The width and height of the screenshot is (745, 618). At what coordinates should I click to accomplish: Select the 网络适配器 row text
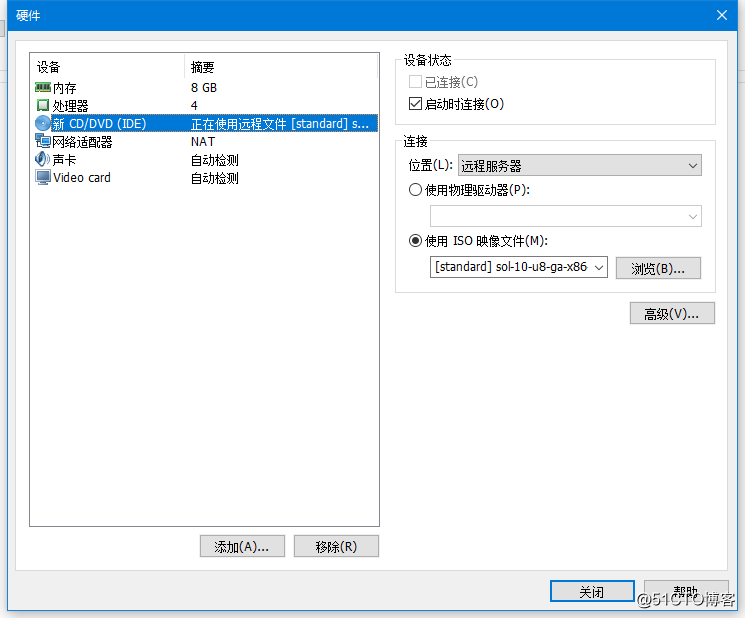82,142
